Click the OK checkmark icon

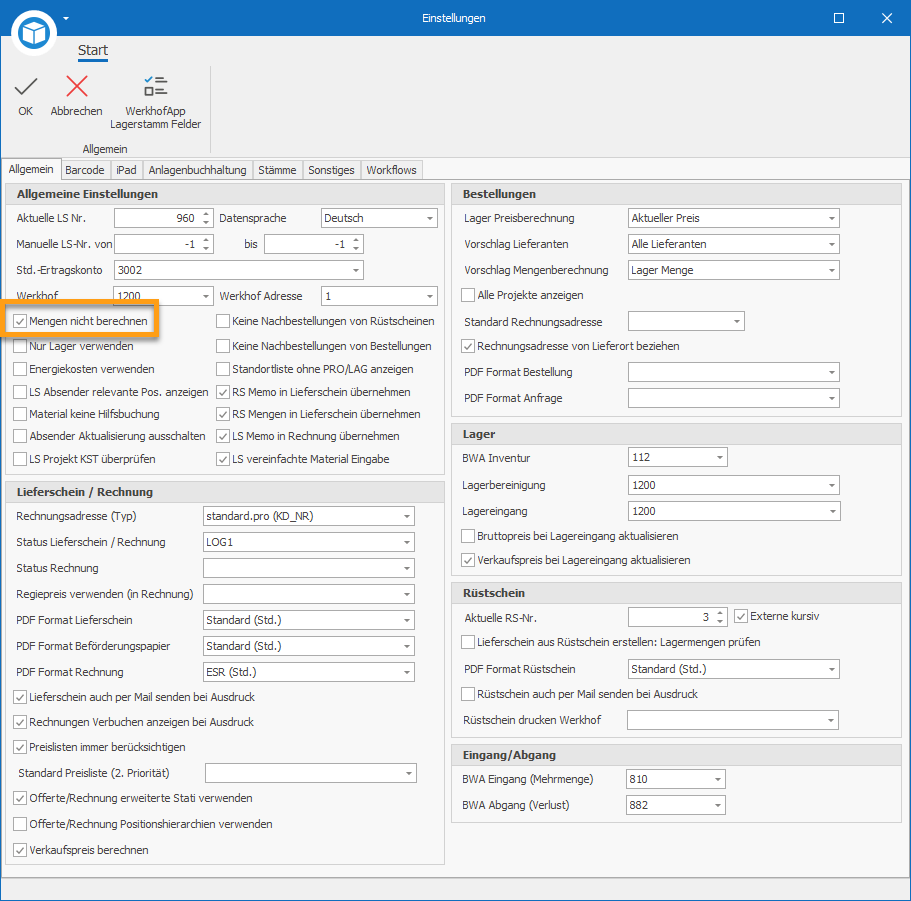[26, 87]
